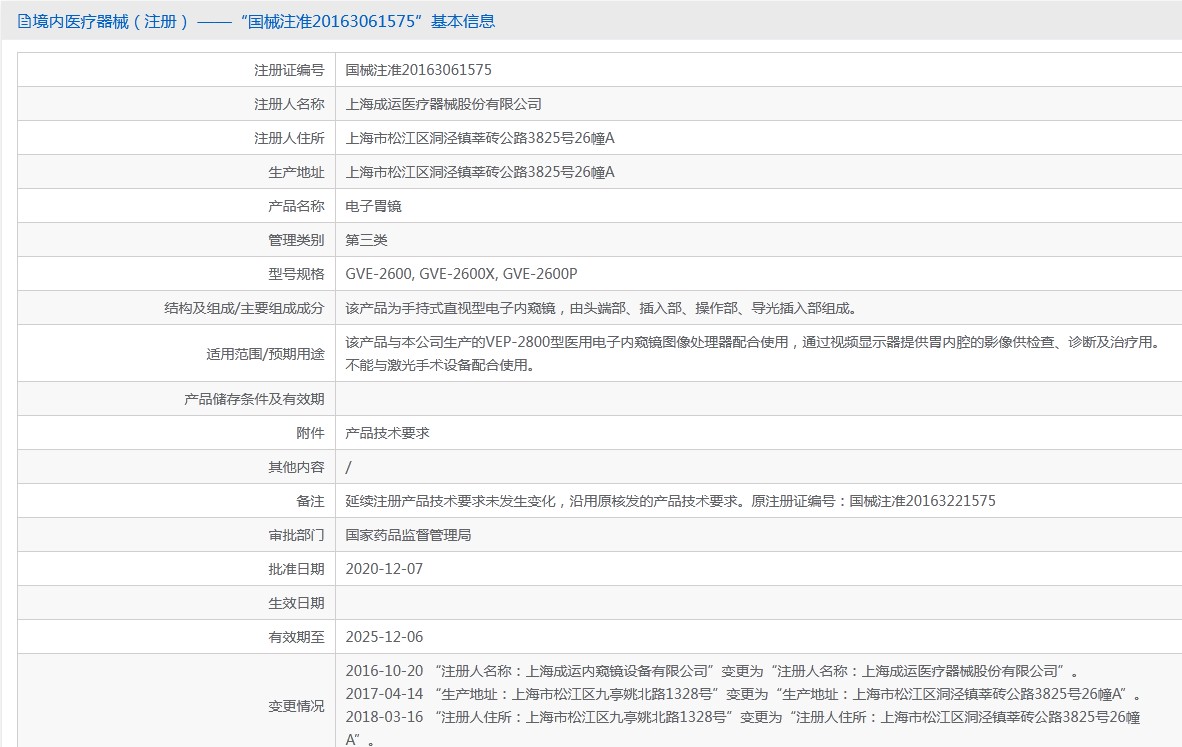1182x747 pixels.
Task: Select product name 电子胃镜
Action: (x=373, y=206)
